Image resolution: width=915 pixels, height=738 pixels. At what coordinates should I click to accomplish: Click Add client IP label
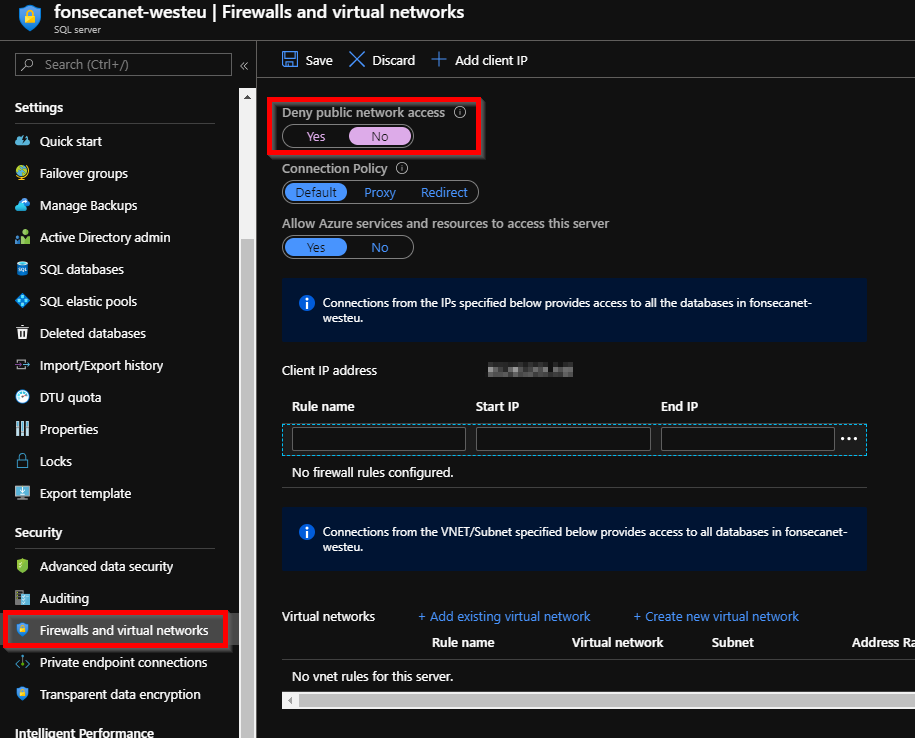point(491,60)
